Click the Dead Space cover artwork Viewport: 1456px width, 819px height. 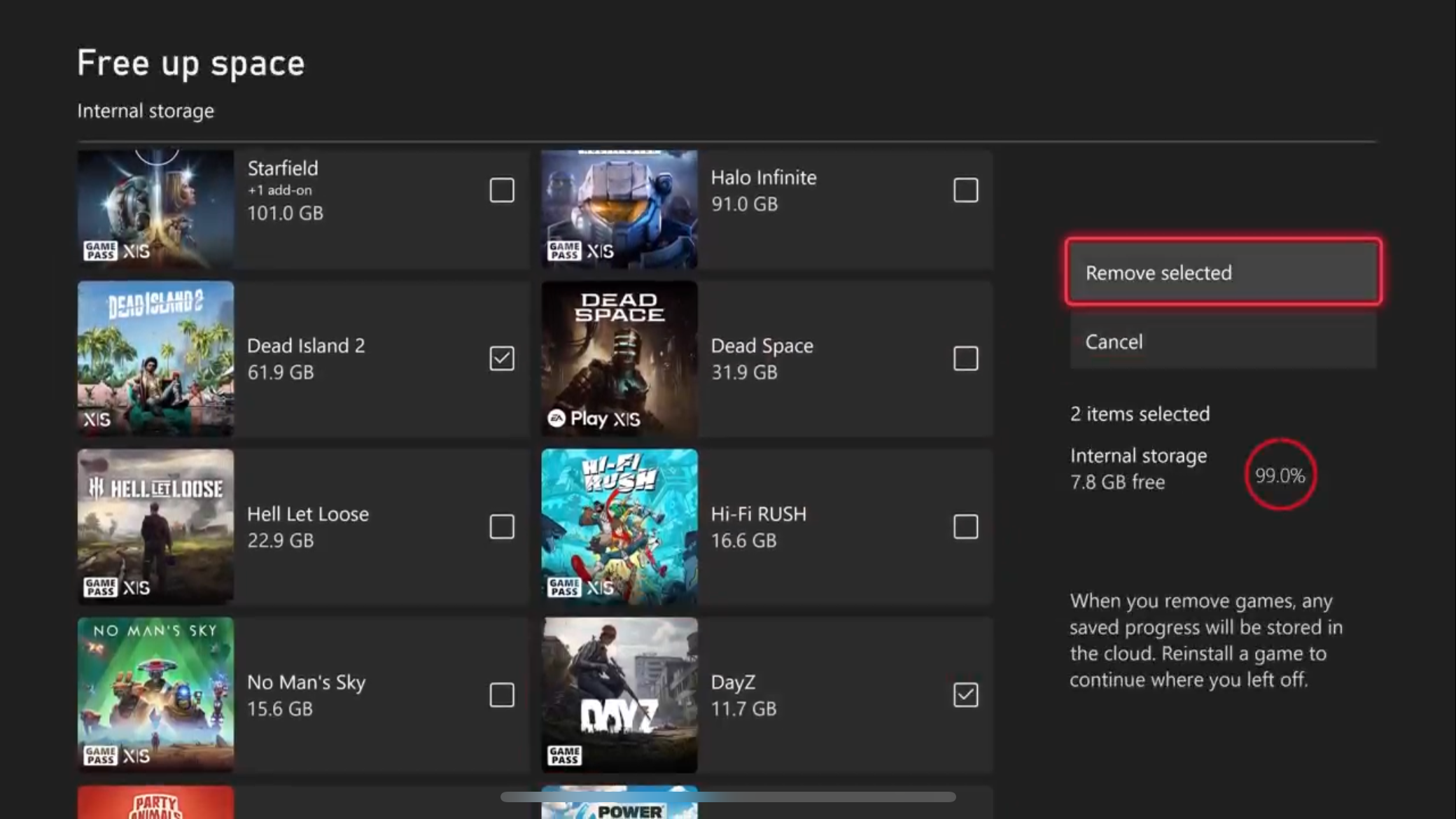pos(619,358)
